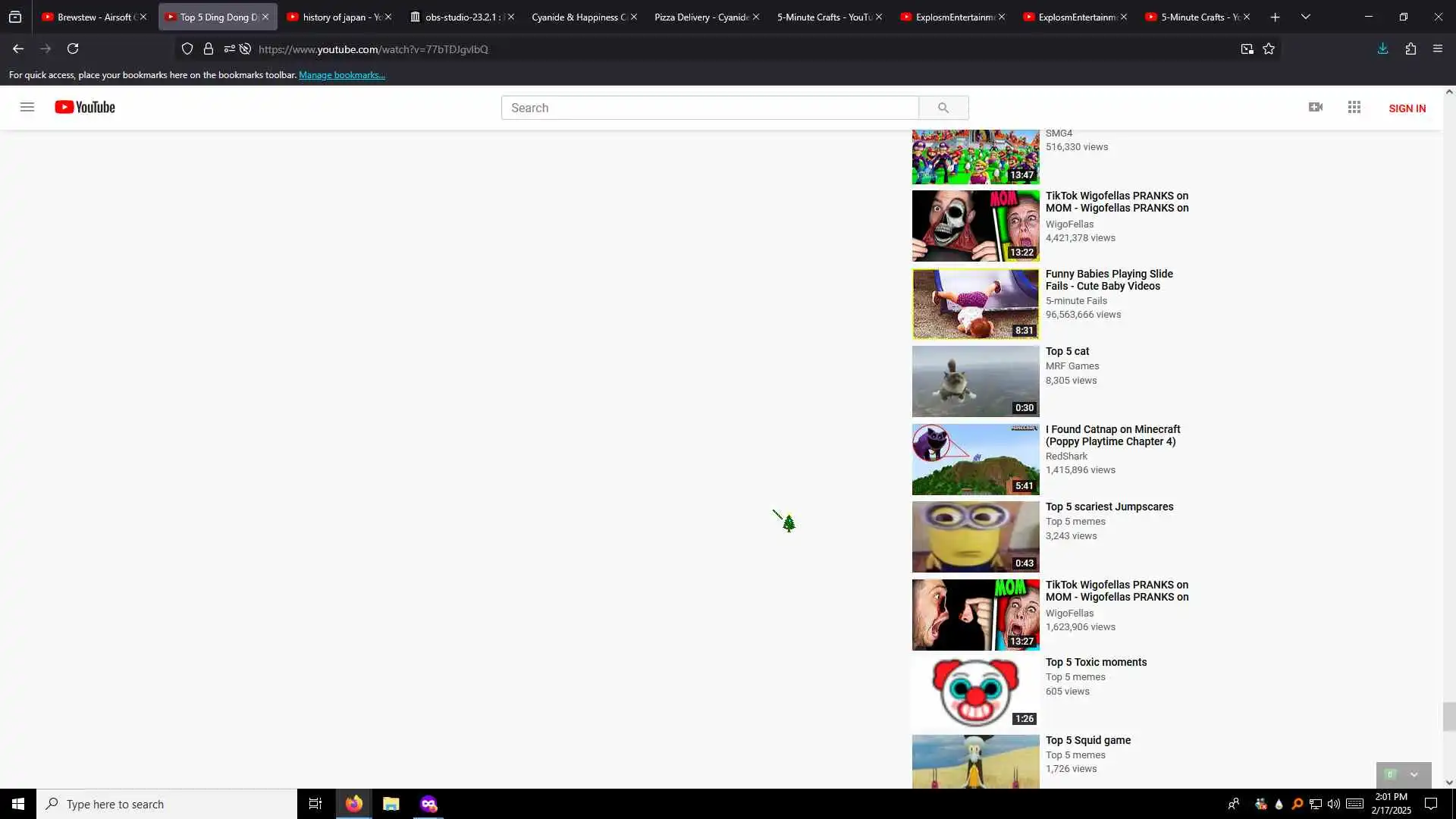Click the YouTube logo

(x=85, y=107)
